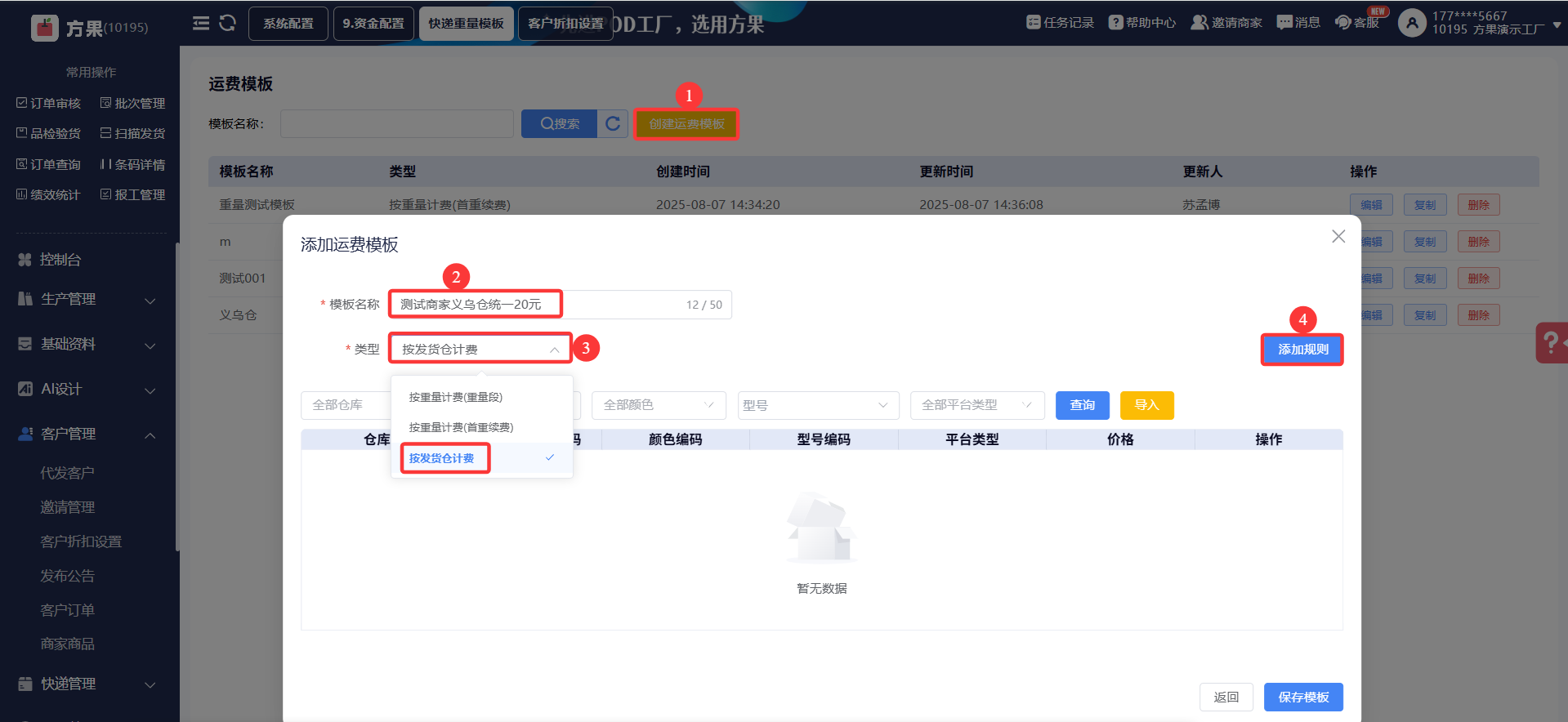Open 扫描发货 shortcut in sidebar
Screen dimensions: 1568x722
tap(132, 133)
